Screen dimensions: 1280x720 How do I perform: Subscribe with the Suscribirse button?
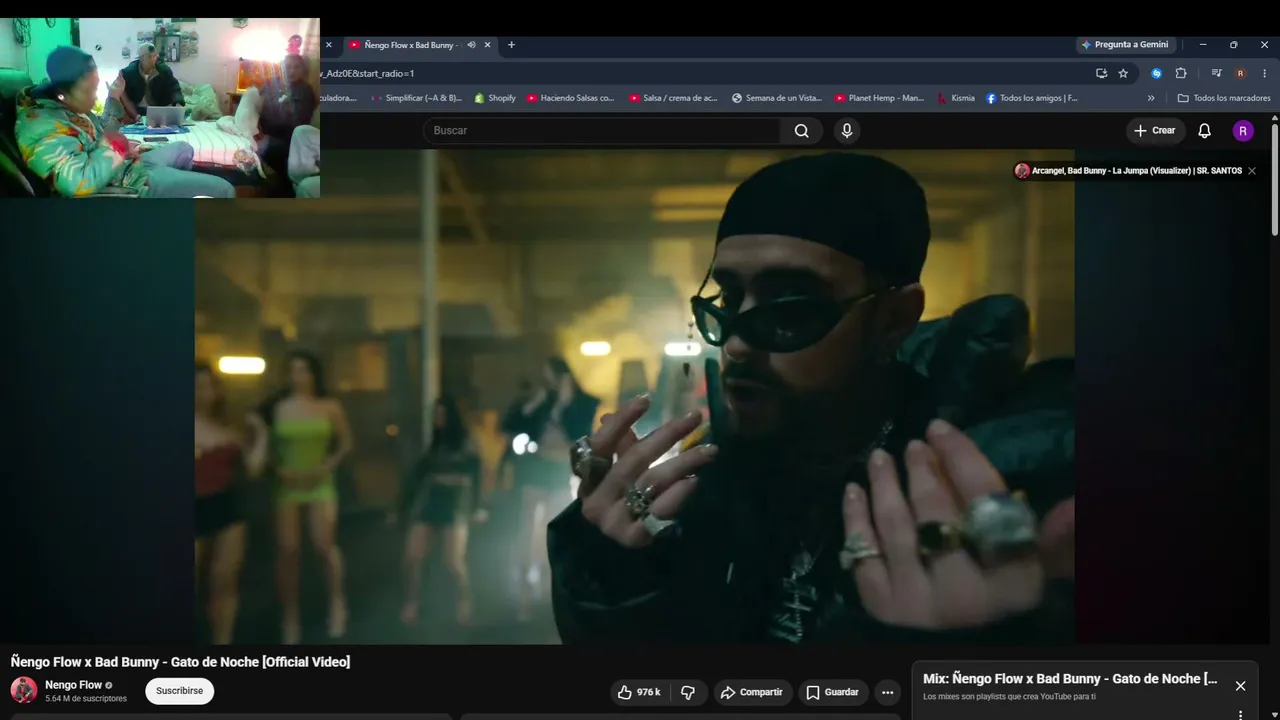pyautogui.click(x=179, y=691)
